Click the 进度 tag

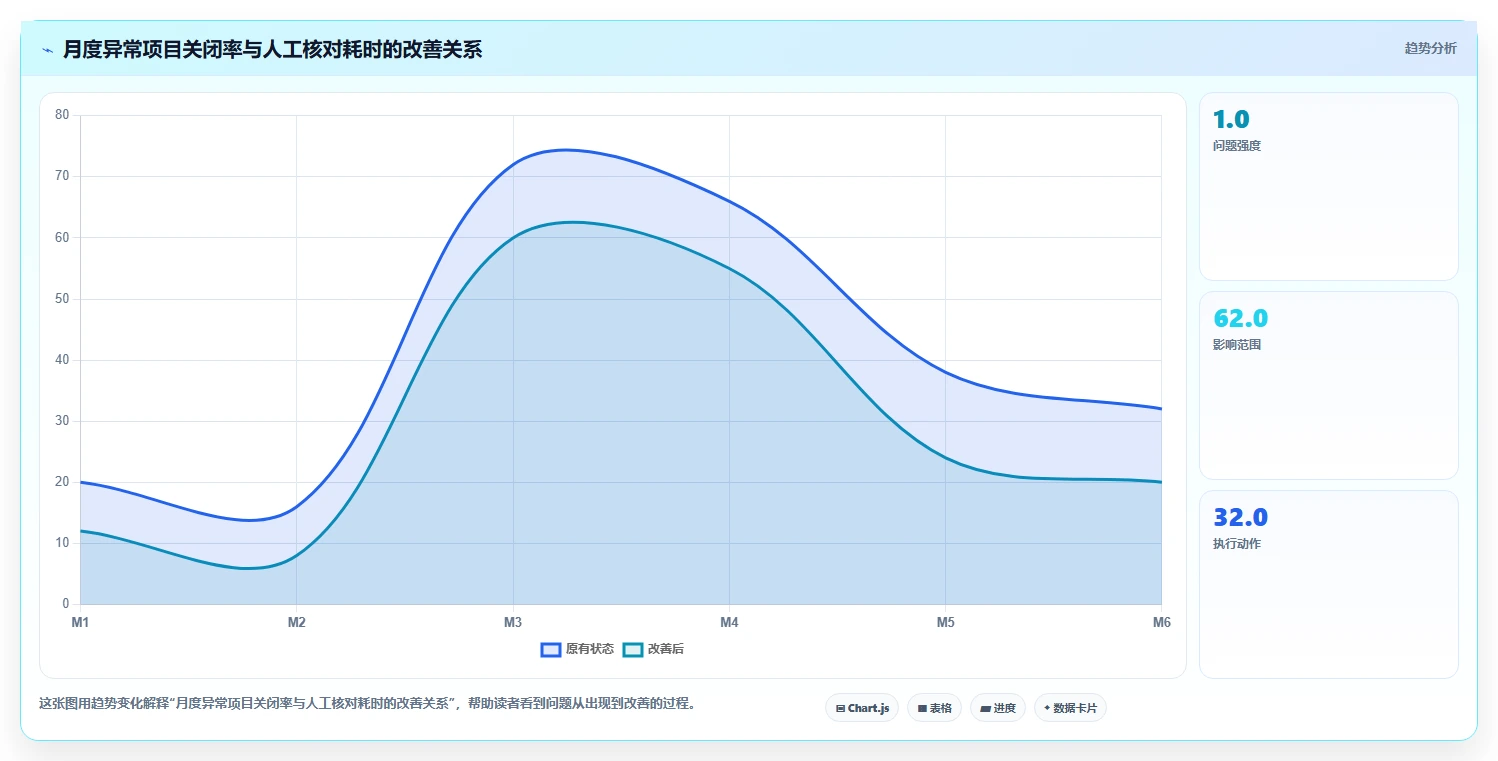click(x=998, y=708)
